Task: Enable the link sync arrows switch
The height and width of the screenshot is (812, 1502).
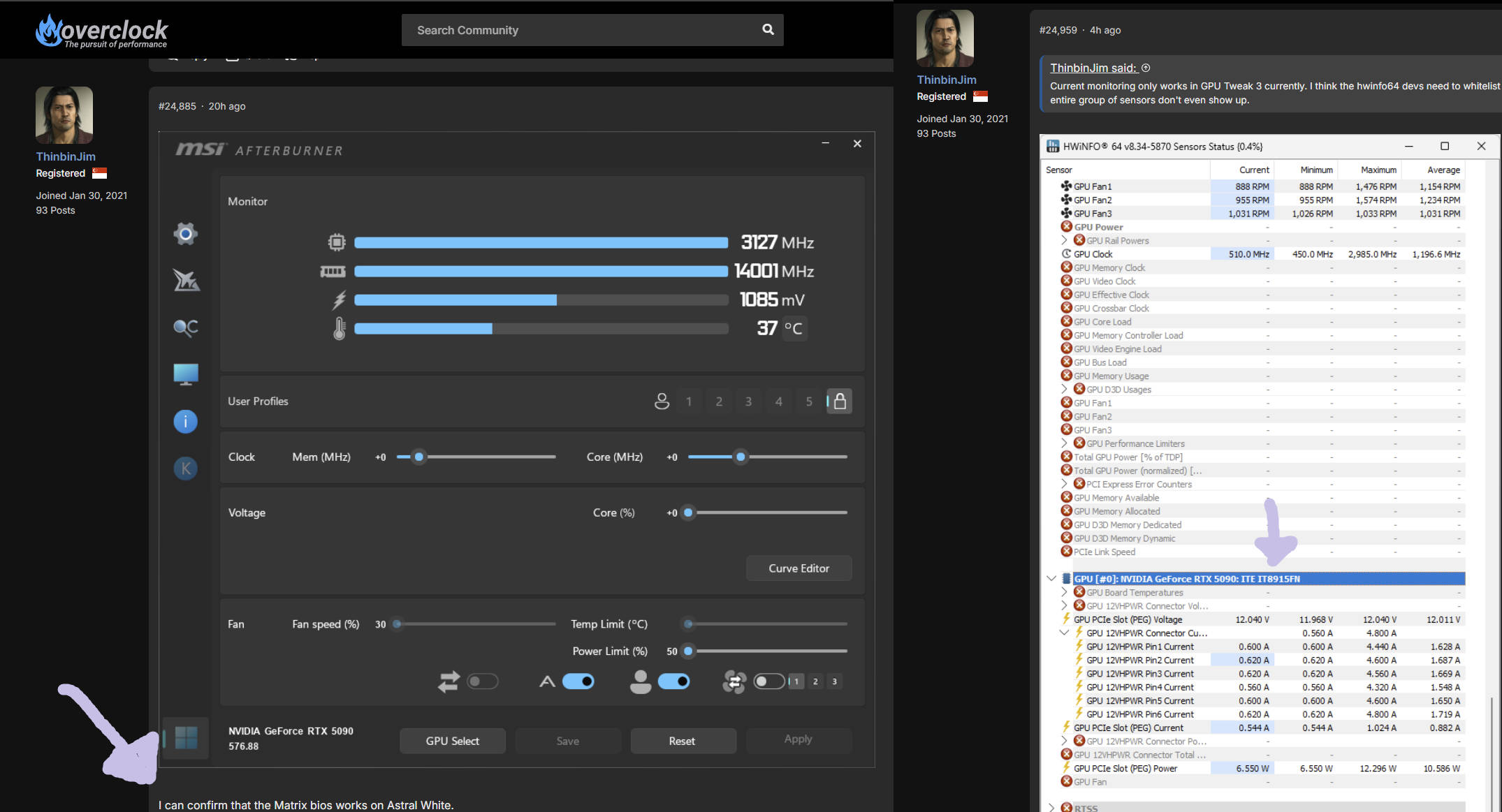Action: tap(483, 681)
